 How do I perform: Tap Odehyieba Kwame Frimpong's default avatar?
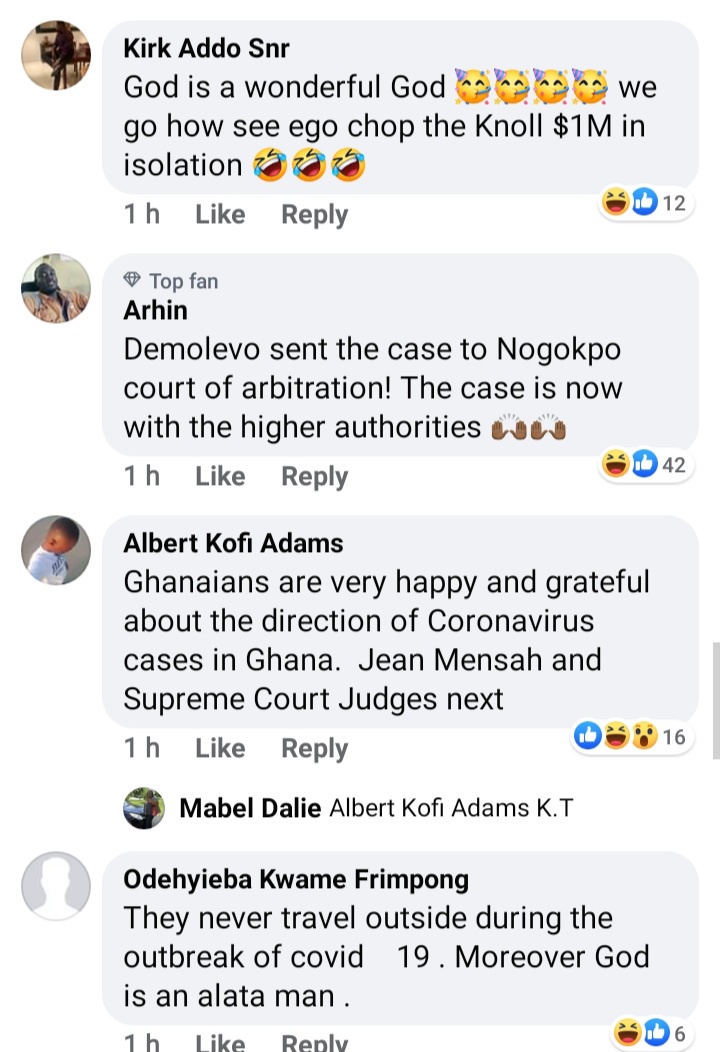click(56, 886)
